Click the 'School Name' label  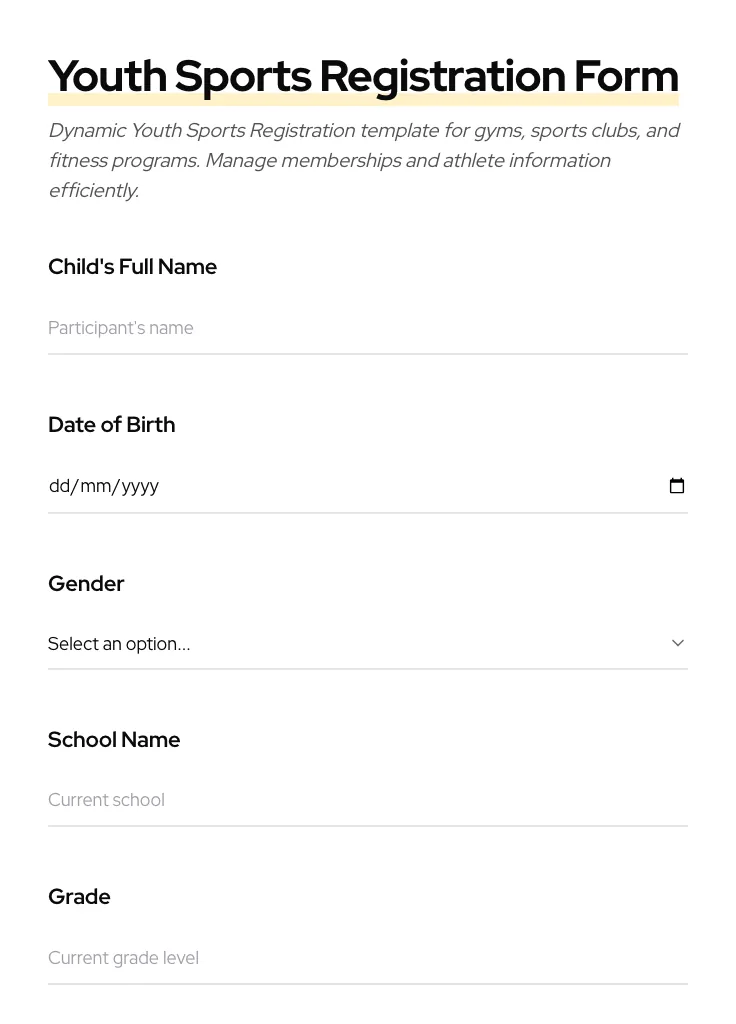pyautogui.click(x=114, y=740)
